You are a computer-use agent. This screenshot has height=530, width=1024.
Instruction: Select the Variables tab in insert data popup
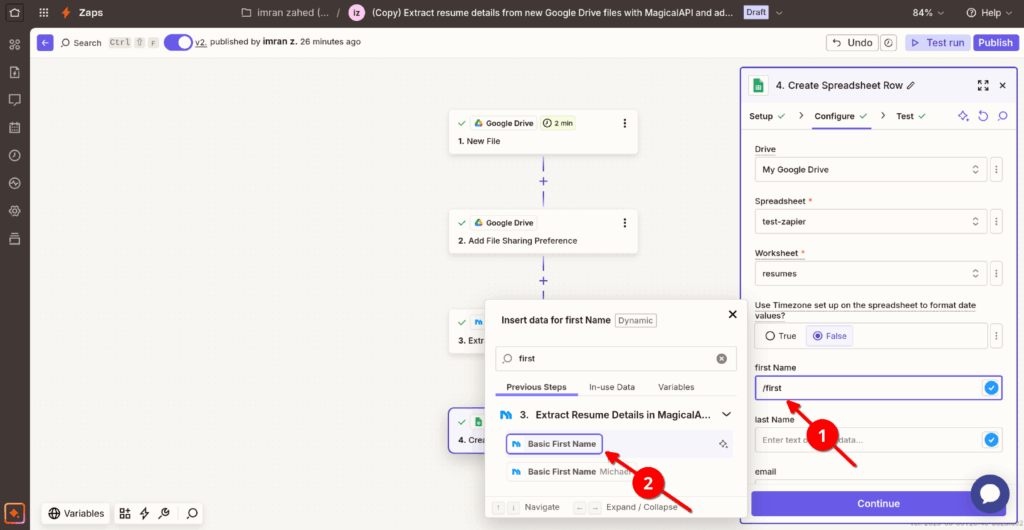coord(676,387)
